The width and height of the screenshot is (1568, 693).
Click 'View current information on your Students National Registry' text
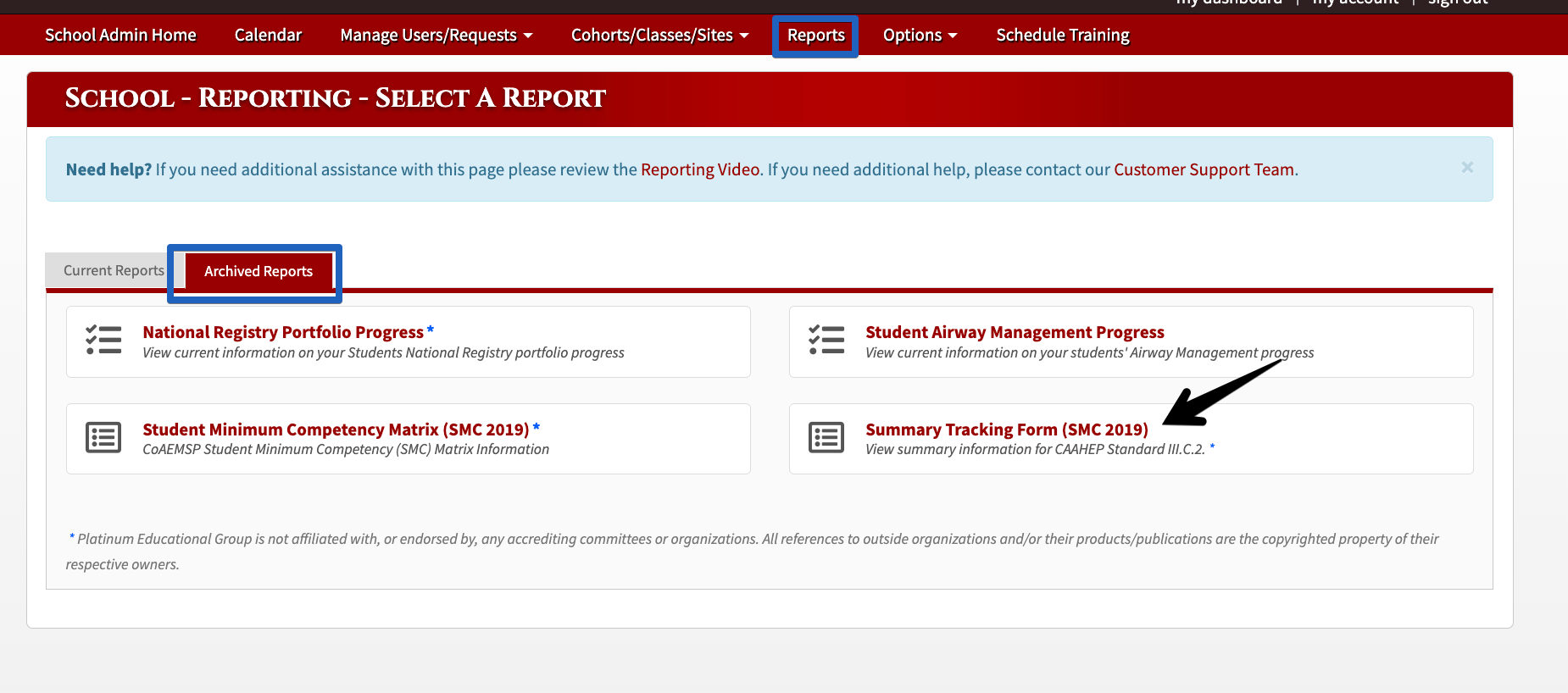tap(383, 352)
